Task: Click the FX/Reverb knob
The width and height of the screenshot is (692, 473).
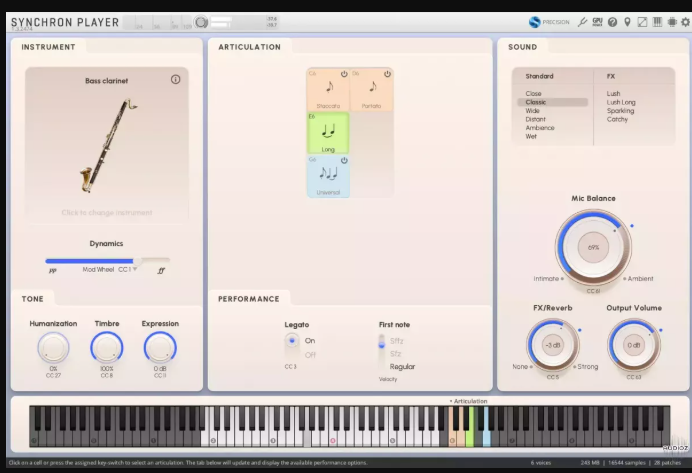Action: (x=553, y=345)
